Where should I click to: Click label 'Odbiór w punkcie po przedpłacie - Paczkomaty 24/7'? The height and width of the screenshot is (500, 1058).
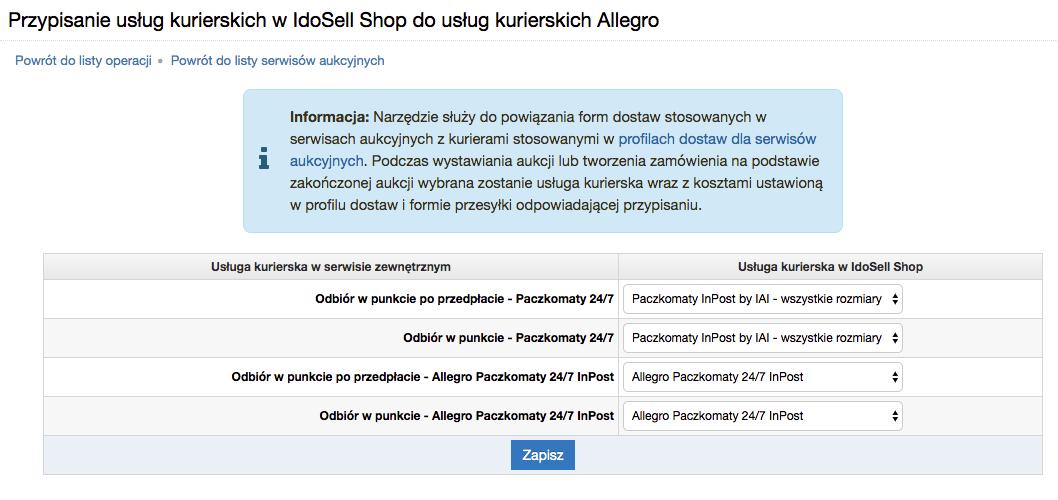coord(464,300)
